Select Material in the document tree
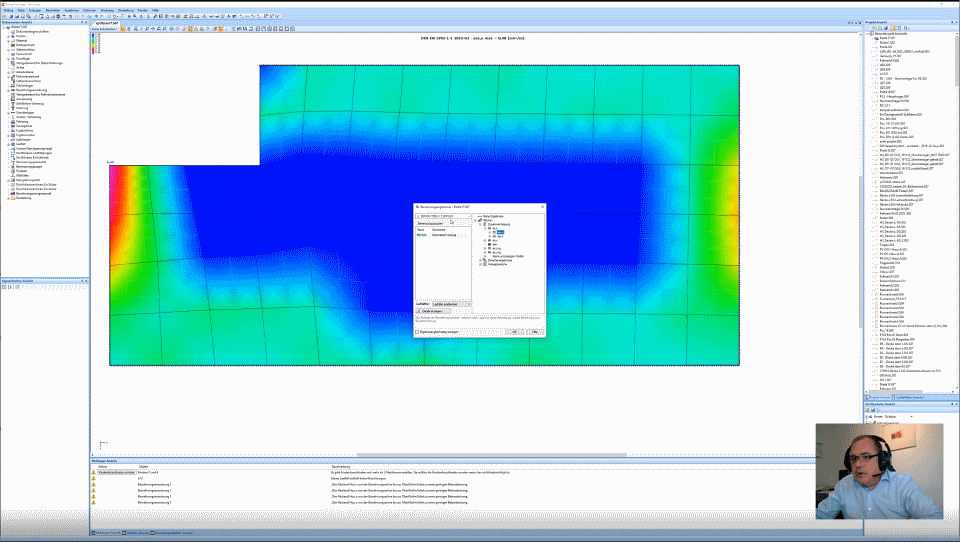This screenshot has width=960, height=542. coord(21,40)
